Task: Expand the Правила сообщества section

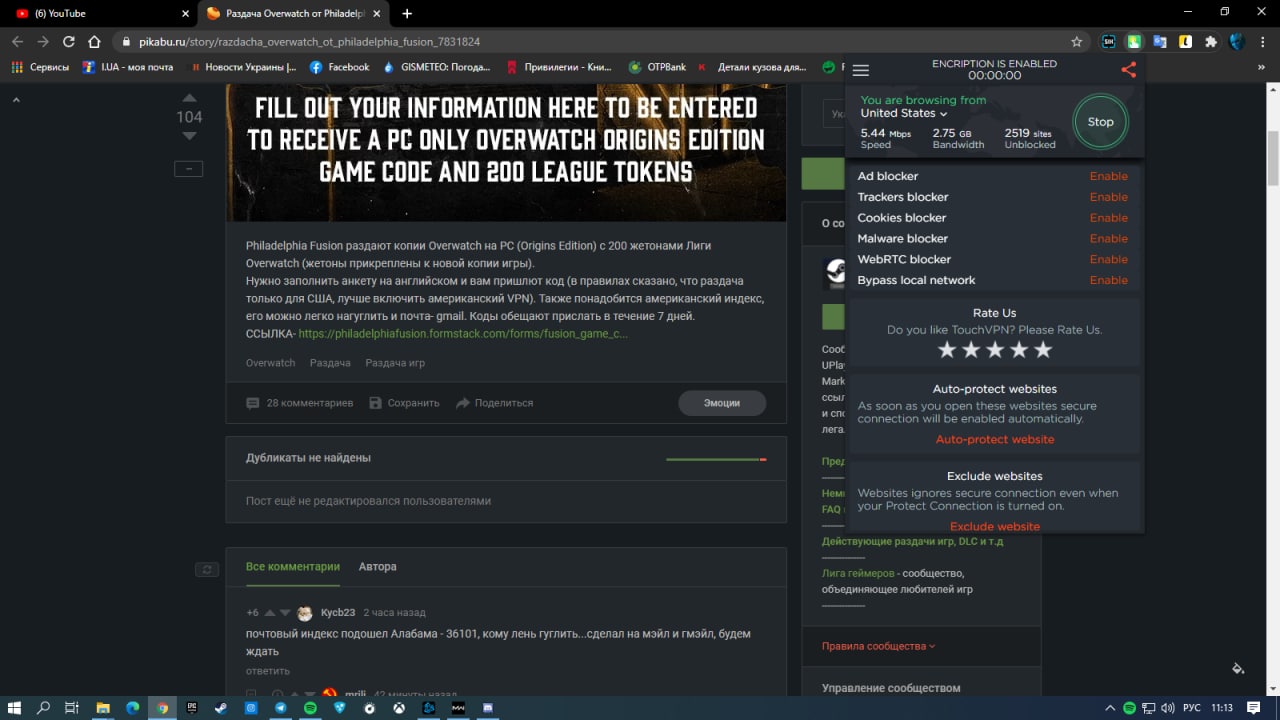Action: (x=879, y=646)
